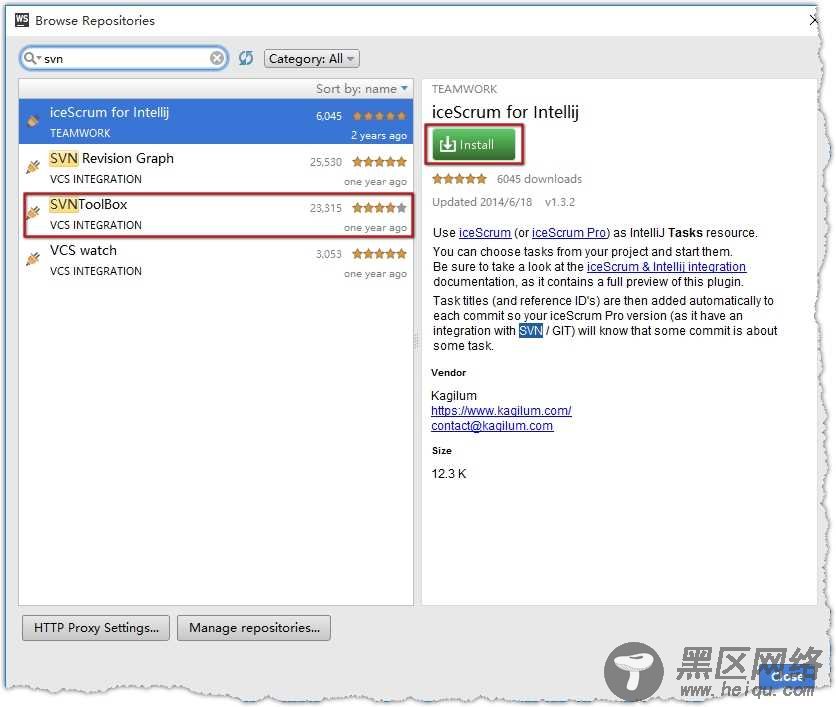The image size is (836, 707).
Task: Click the SVN Revision Graph plug icon
Action: tap(33, 167)
